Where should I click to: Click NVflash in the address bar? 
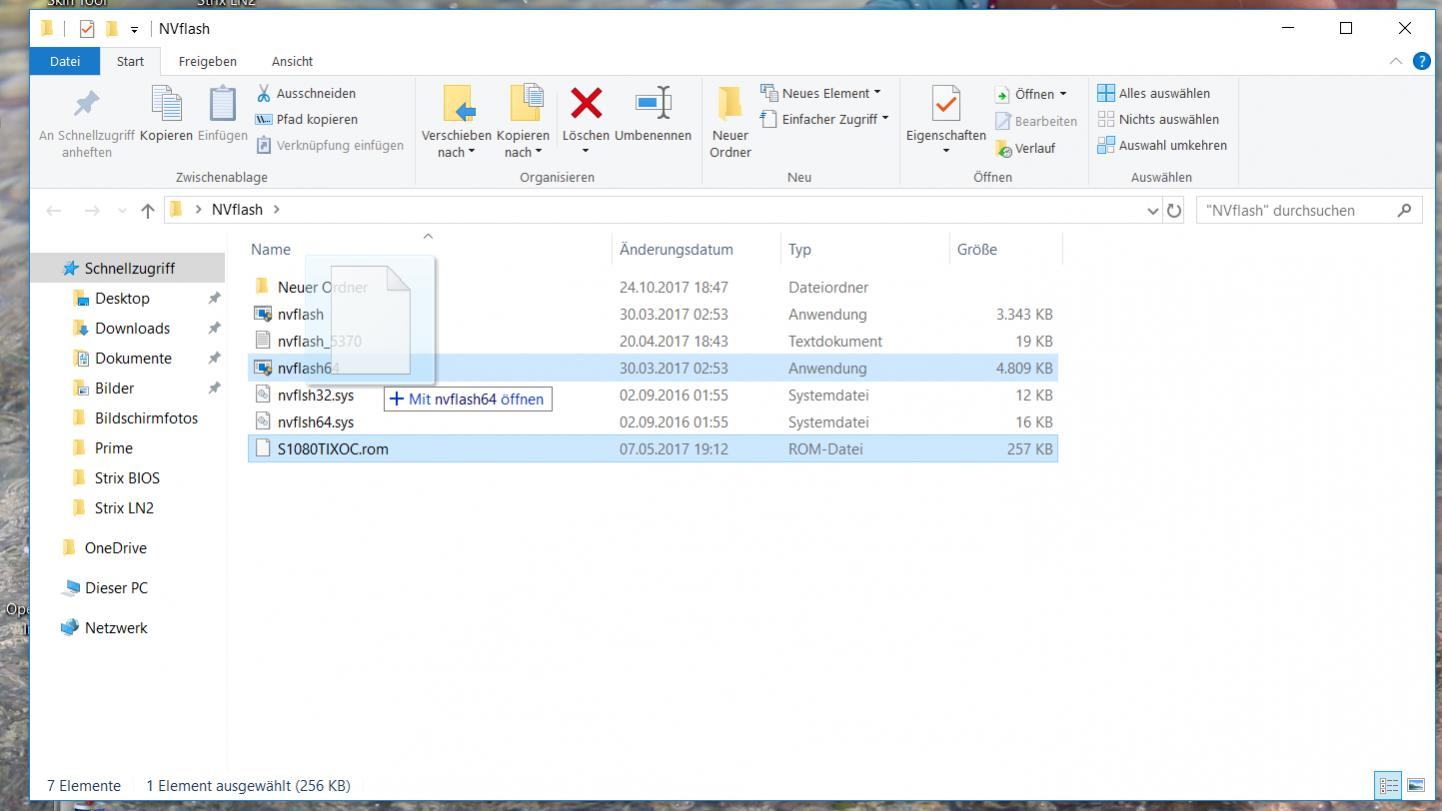click(x=237, y=209)
